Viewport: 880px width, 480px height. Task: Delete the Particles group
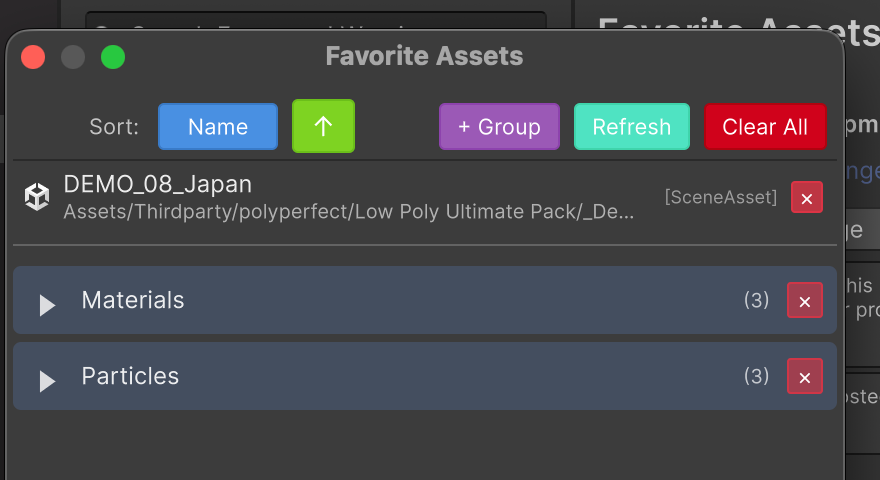[x=804, y=377]
